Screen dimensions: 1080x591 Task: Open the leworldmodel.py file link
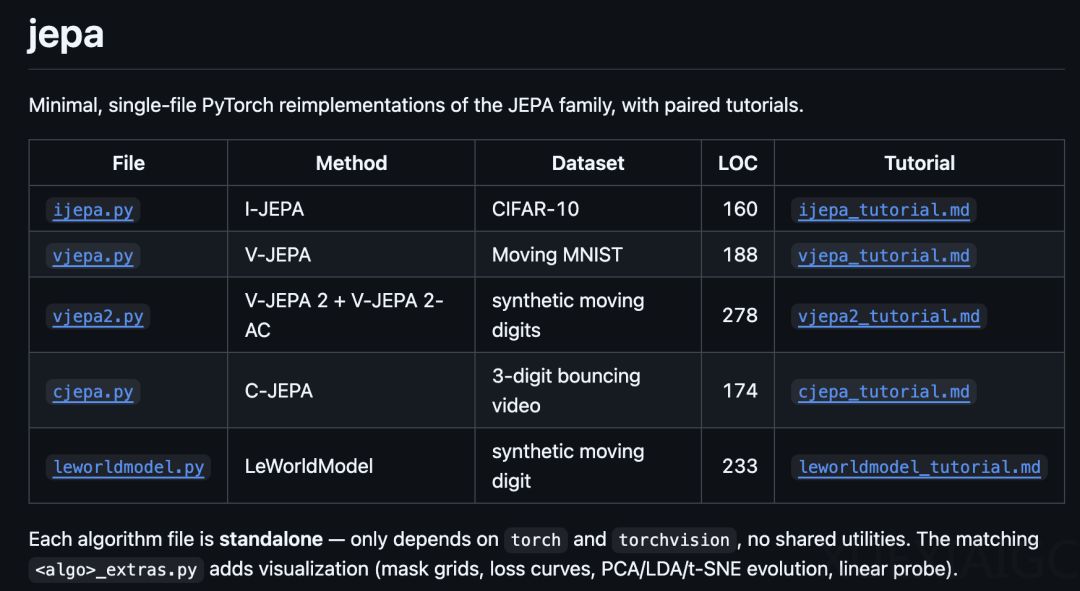(129, 467)
